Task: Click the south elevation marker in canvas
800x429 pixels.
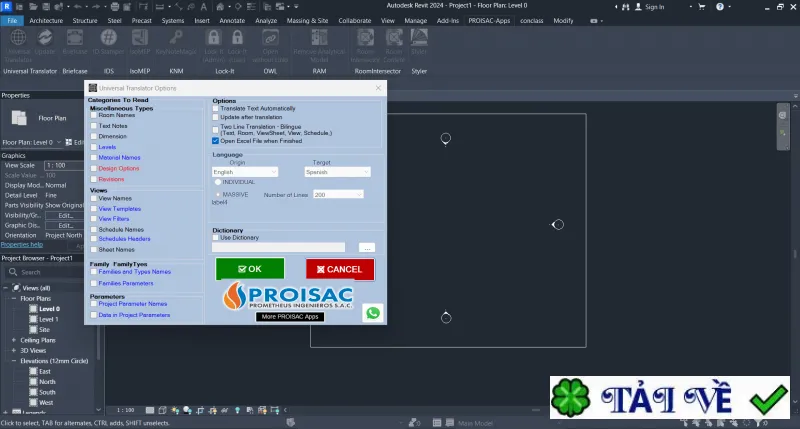Action: [x=446, y=317]
